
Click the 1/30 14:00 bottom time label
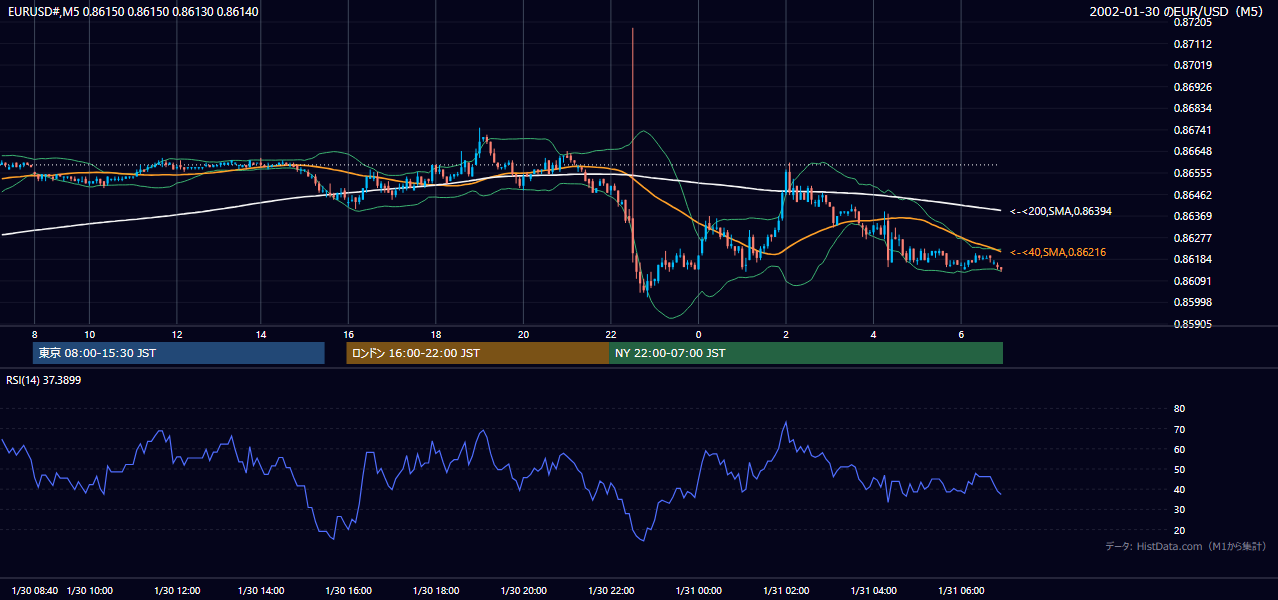261,591
